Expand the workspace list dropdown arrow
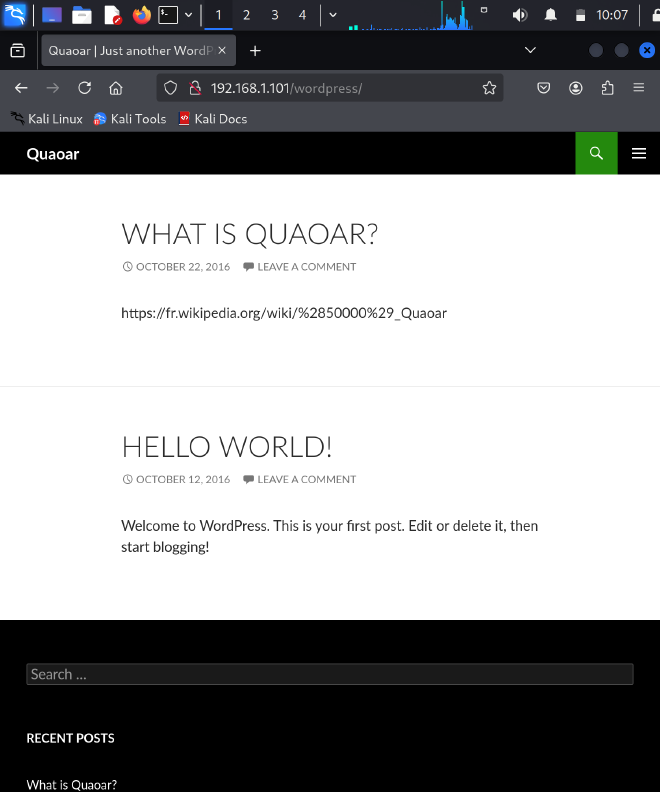This screenshot has width=660, height=792. click(x=333, y=15)
